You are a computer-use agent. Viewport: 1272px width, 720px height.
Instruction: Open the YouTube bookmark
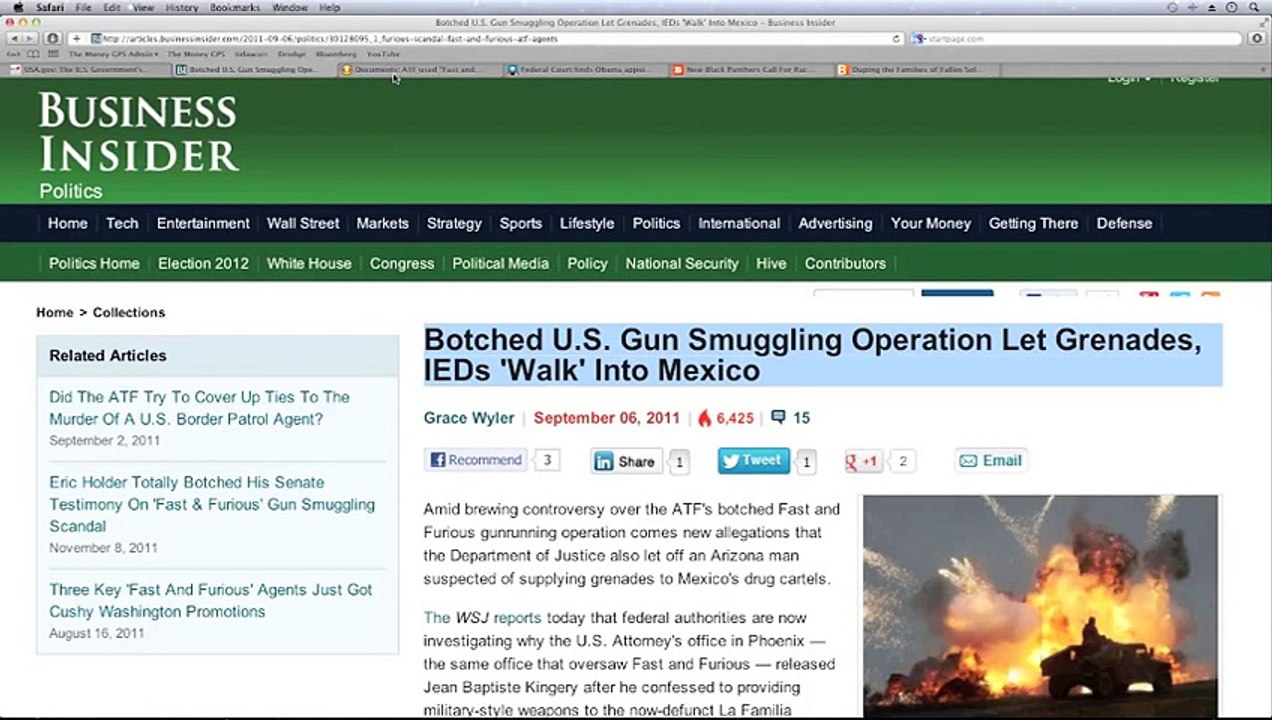point(383,54)
